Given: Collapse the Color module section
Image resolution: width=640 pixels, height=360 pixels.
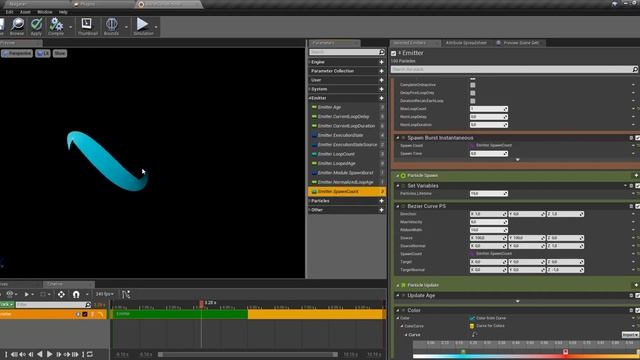Looking at the screenshot, I should click(398, 310).
